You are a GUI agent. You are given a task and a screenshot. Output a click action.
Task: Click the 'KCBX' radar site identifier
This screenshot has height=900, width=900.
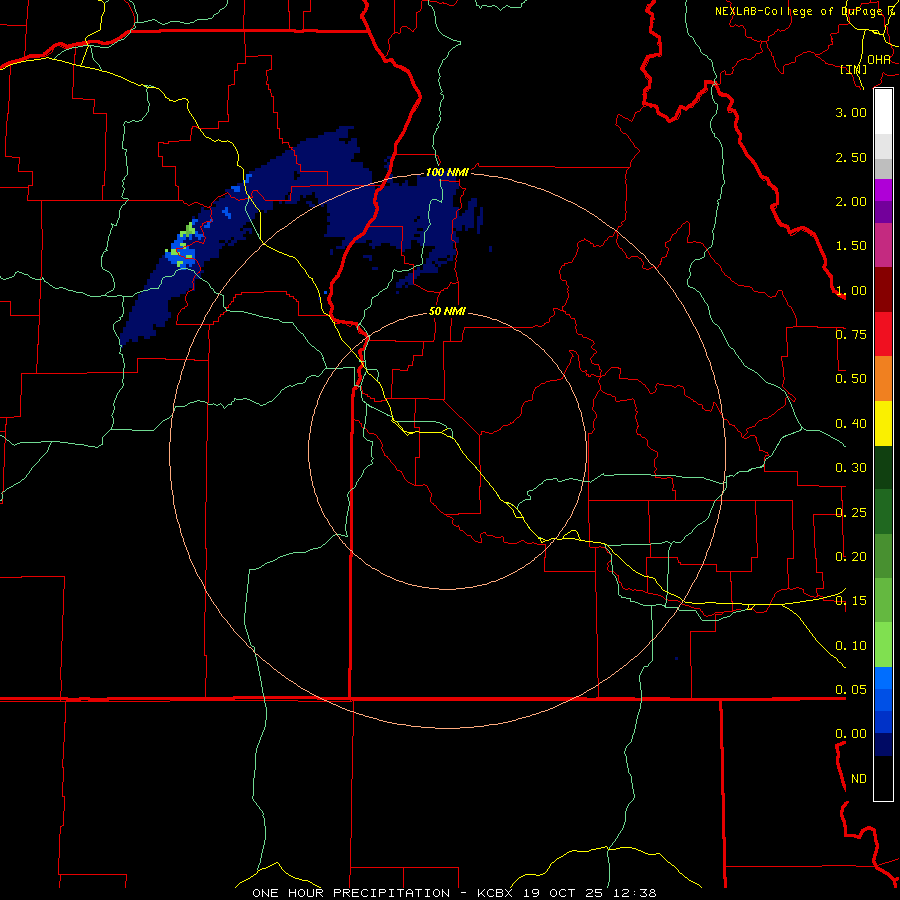495,893
